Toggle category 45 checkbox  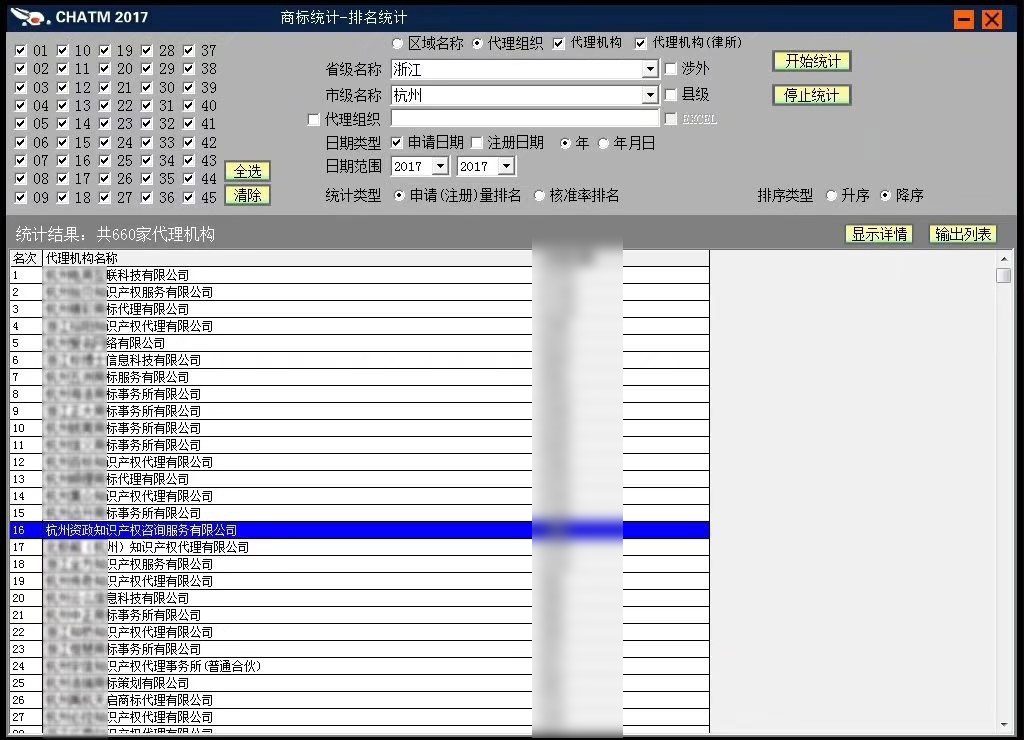[x=189, y=198]
